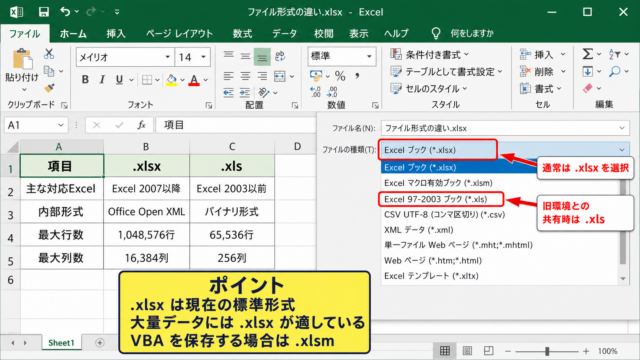Screen dimensions: 640x360
Task: Open the Name Box A1 dropdown
Action: click(60, 125)
